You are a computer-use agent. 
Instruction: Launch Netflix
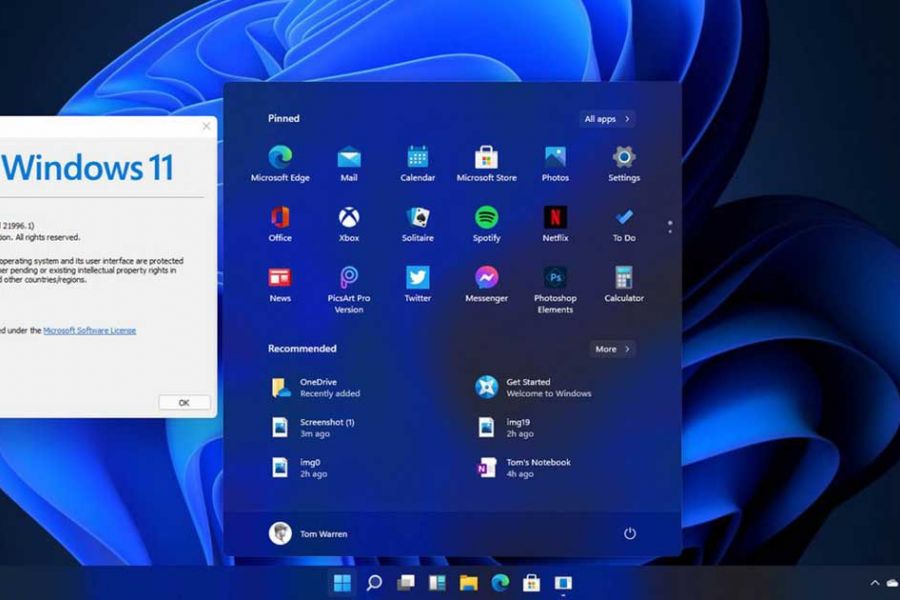pos(555,224)
